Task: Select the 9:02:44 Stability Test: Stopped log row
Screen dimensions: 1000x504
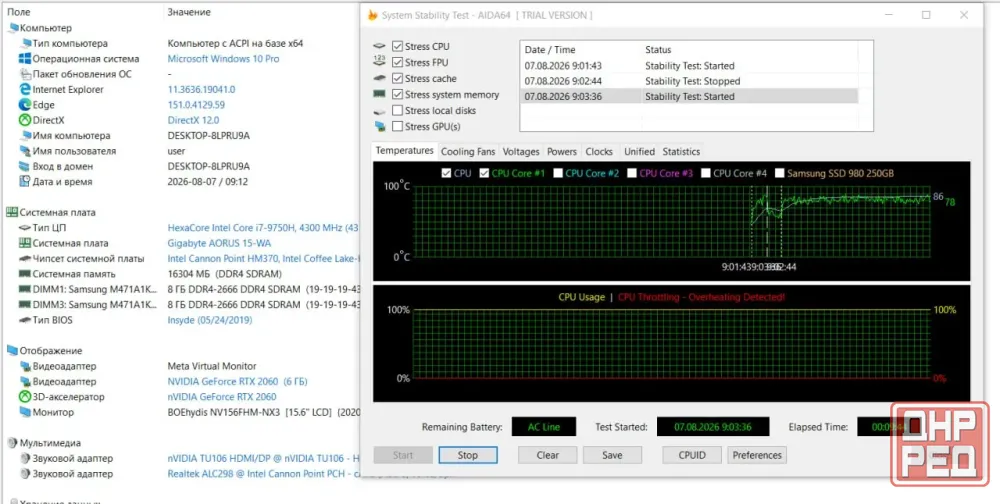Action: click(689, 81)
